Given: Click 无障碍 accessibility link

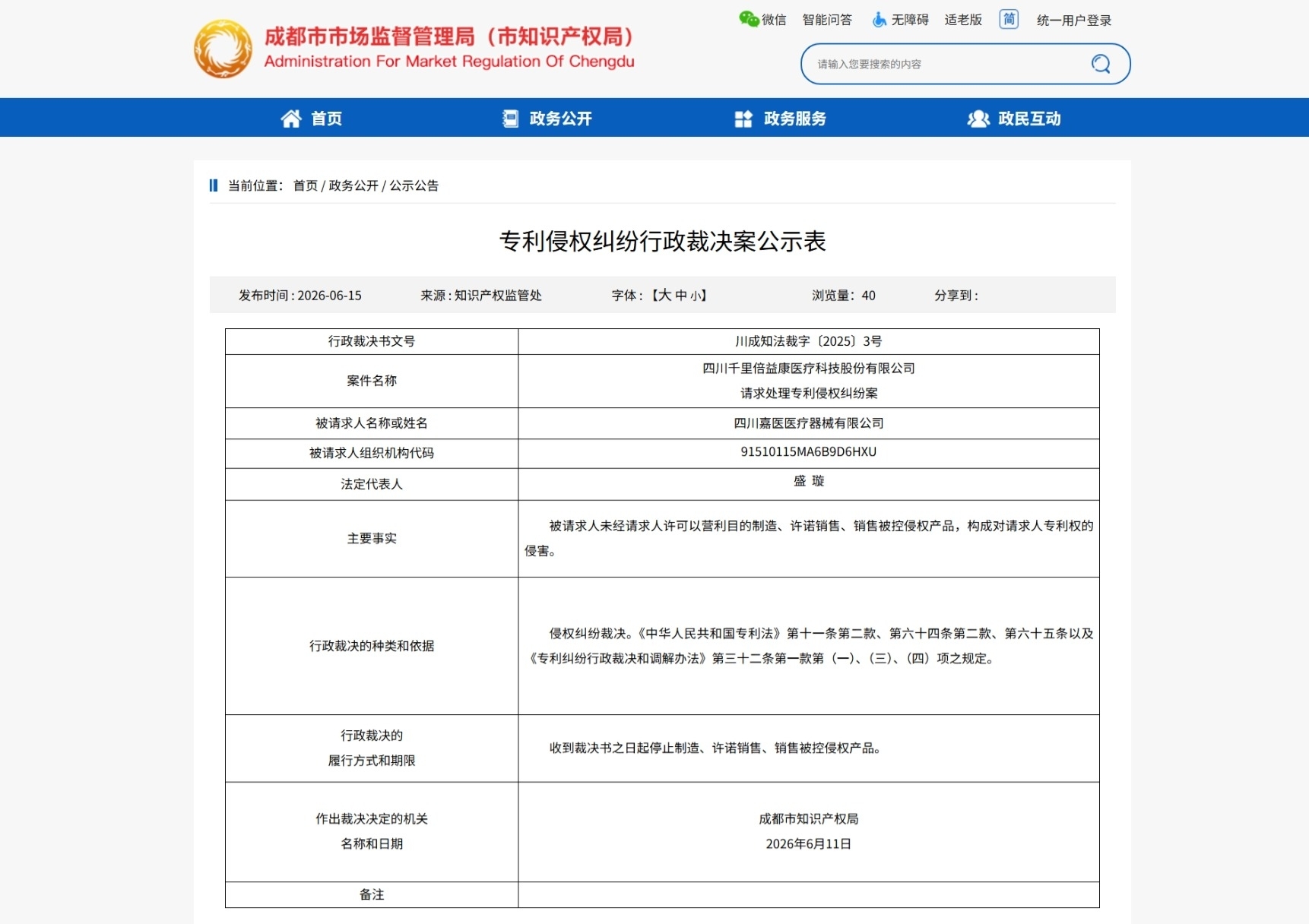Looking at the screenshot, I should coord(910,20).
